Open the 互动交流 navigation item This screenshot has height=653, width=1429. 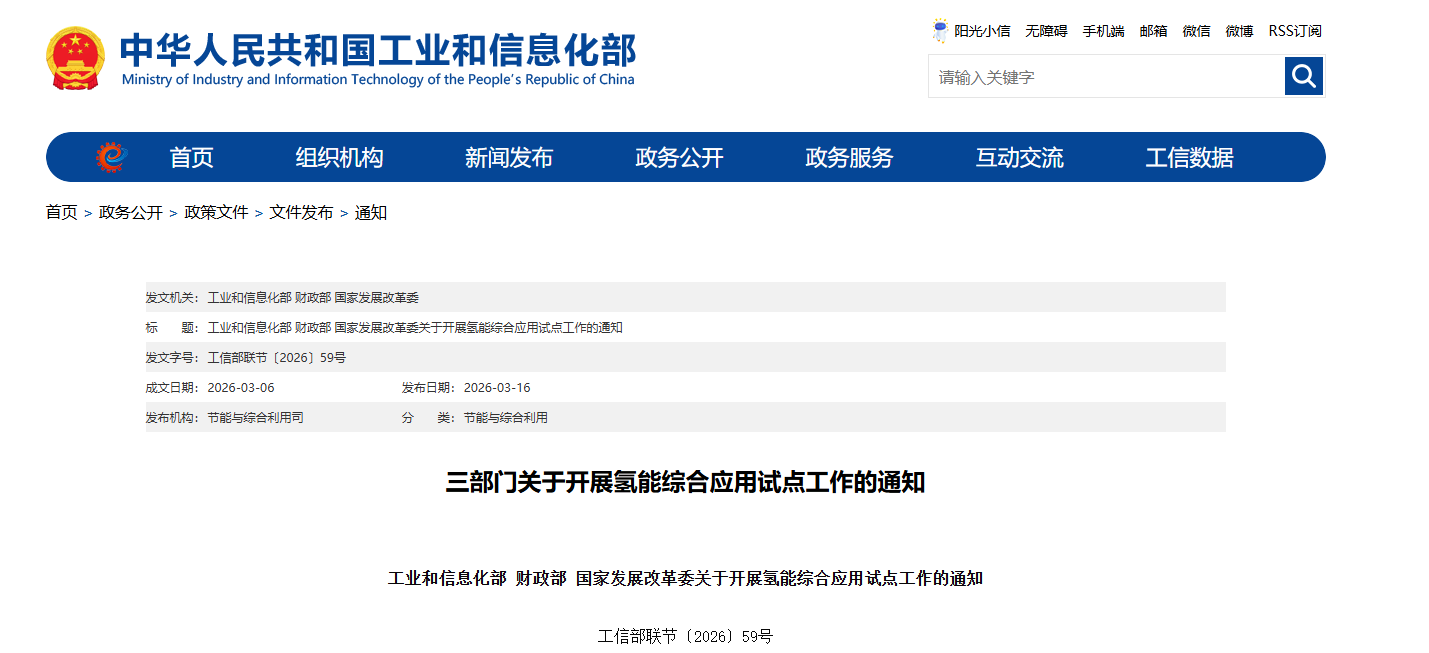pyautogui.click(x=1020, y=158)
